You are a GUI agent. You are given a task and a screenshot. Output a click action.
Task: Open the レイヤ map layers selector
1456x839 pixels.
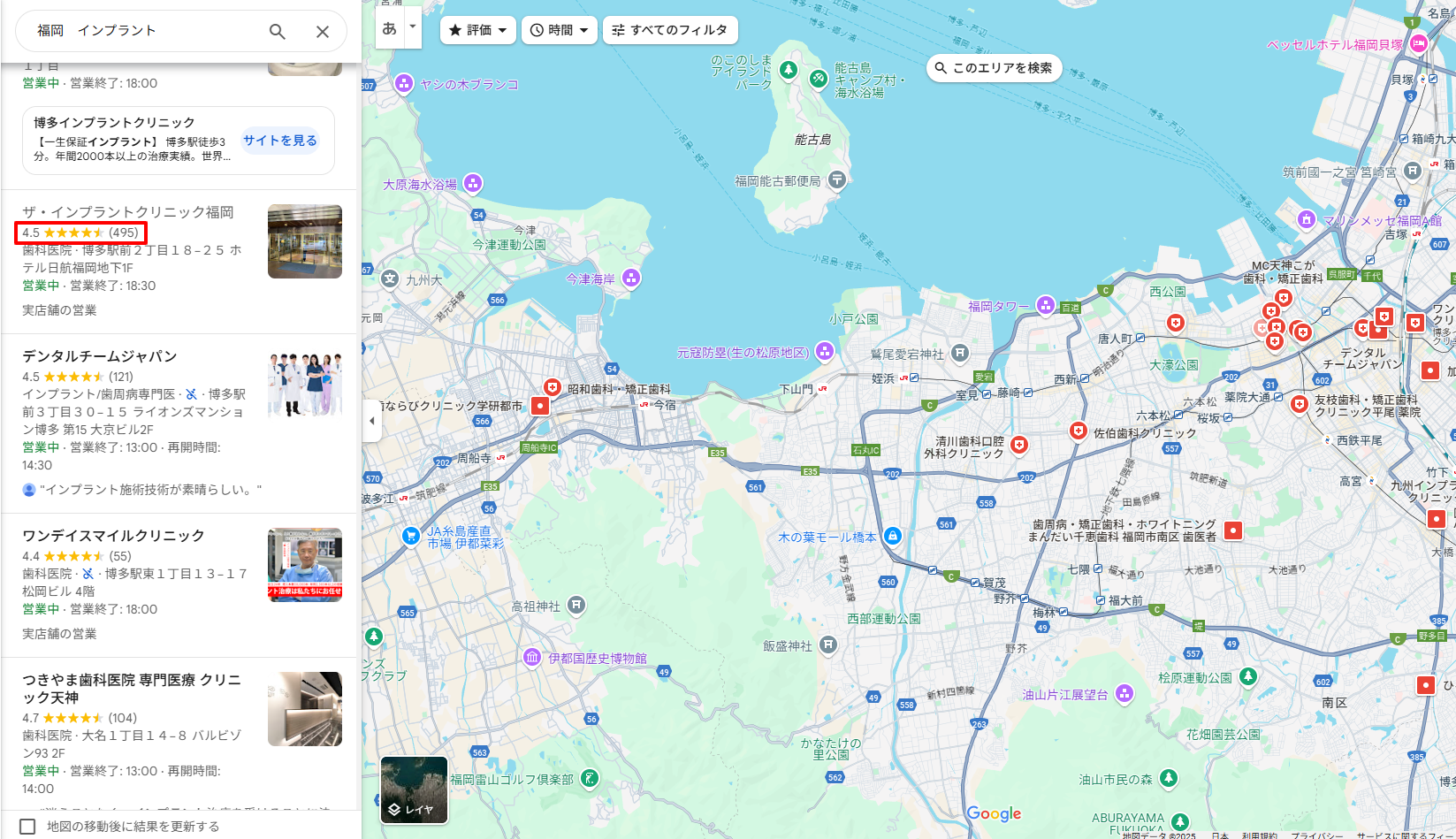coord(414,789)
